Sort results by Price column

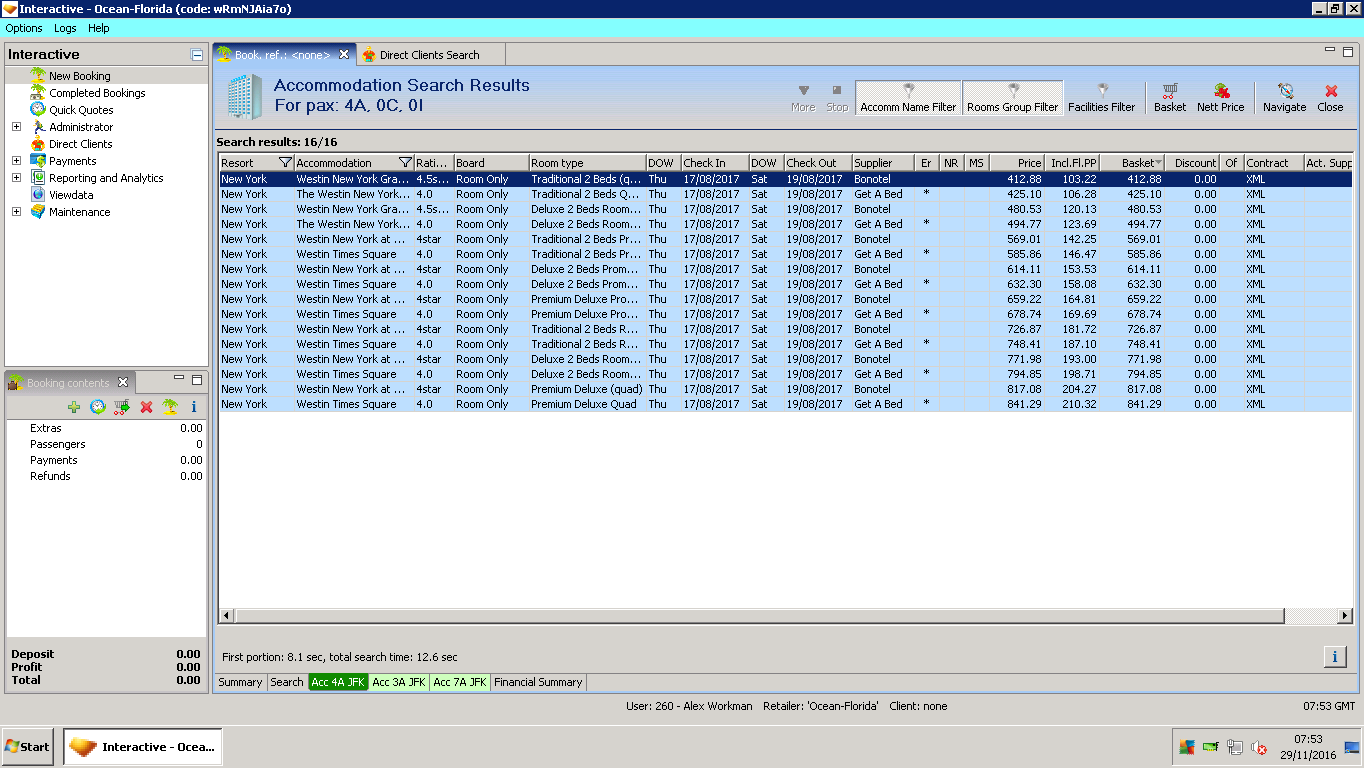pos(1018,163)
